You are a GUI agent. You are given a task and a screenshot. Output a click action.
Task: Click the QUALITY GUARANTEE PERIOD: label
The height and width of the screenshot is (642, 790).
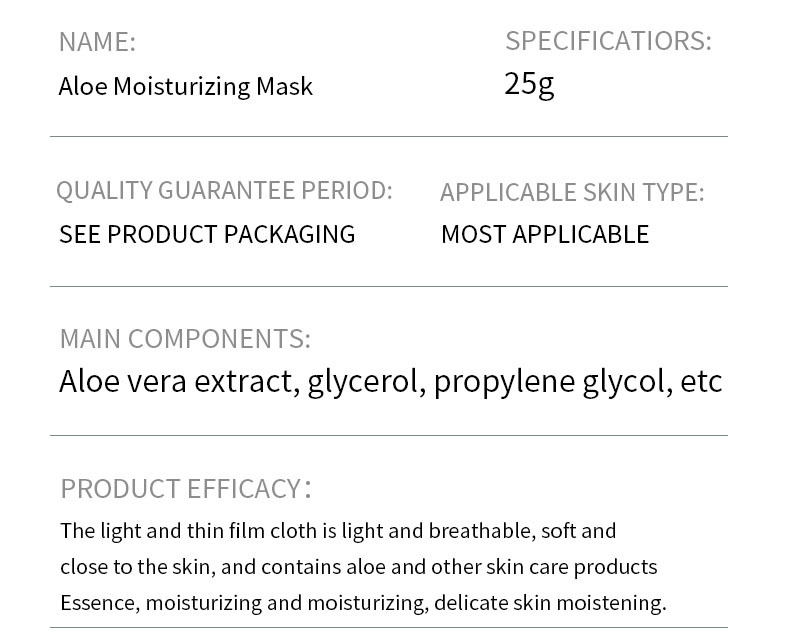tap(224, 190)
